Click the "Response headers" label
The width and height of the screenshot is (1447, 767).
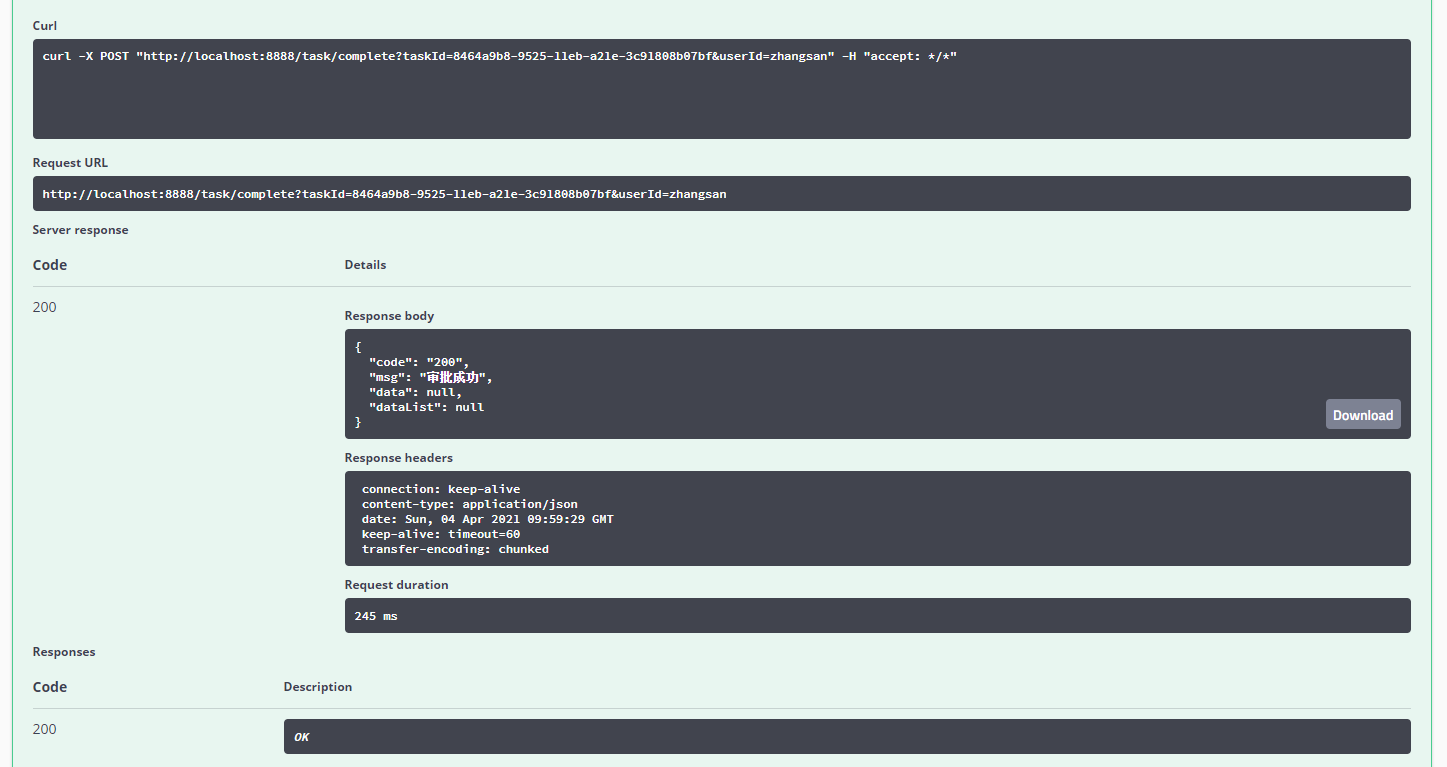coord(399,458)
